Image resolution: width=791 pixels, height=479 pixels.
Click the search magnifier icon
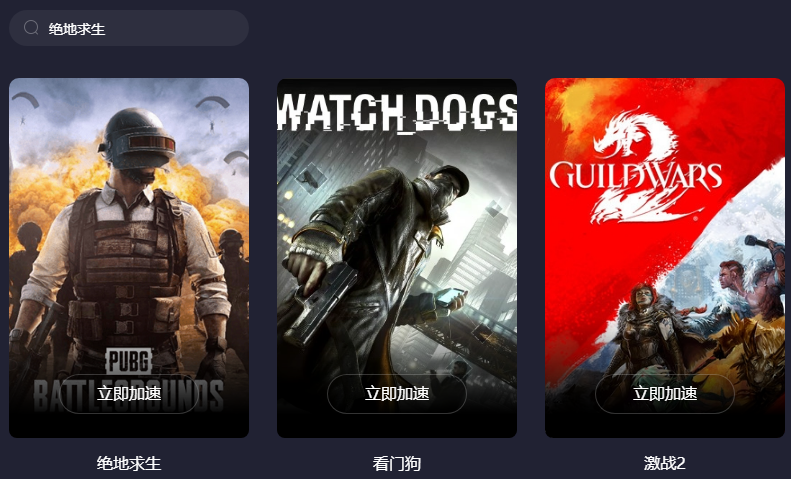coord(31,28)
